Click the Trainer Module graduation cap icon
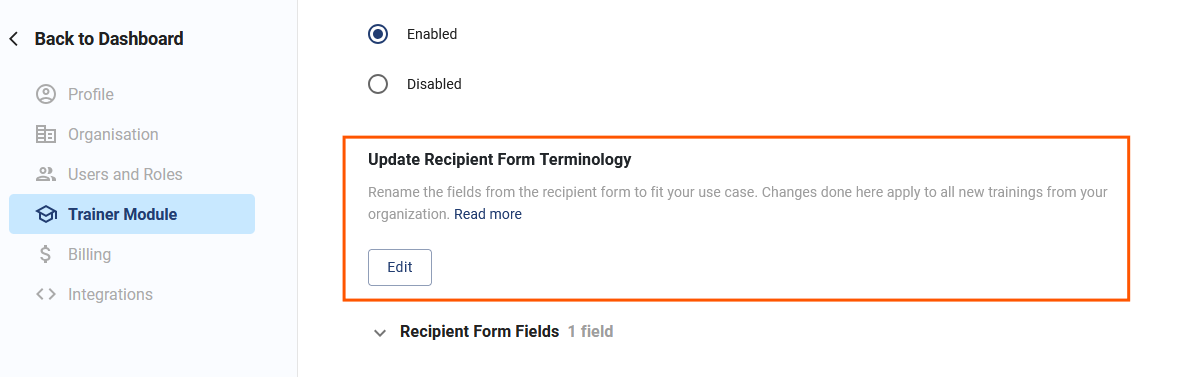1179x377 pixels. pyautogui.click(x=46, y=214)
